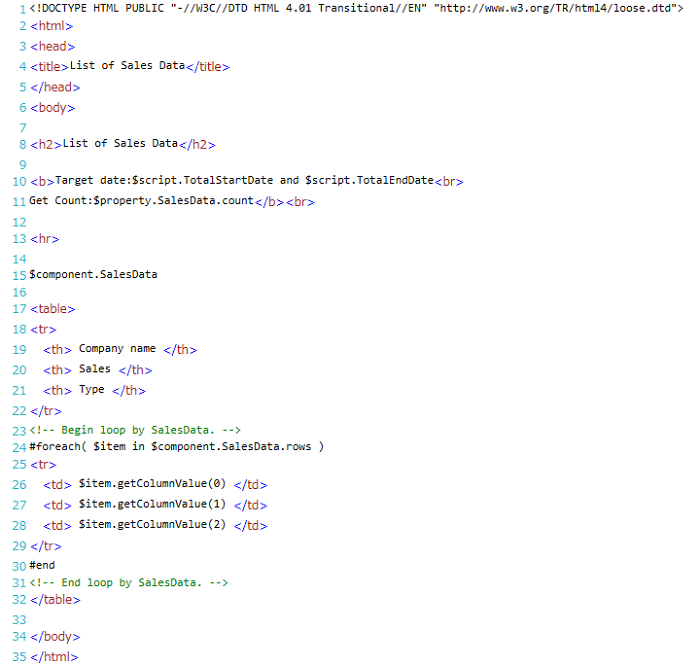Click line number 35 in the gutter
This screenshot has width=700, height=665.
click(x=19, y=657)
